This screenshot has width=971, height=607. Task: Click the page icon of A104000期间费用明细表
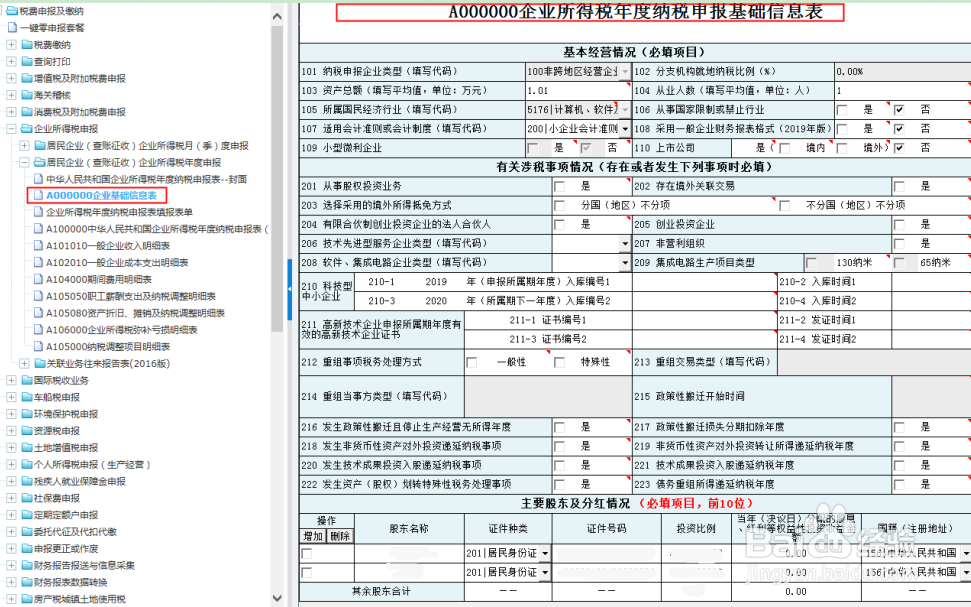pyautogui.click(x=38, y=279)
